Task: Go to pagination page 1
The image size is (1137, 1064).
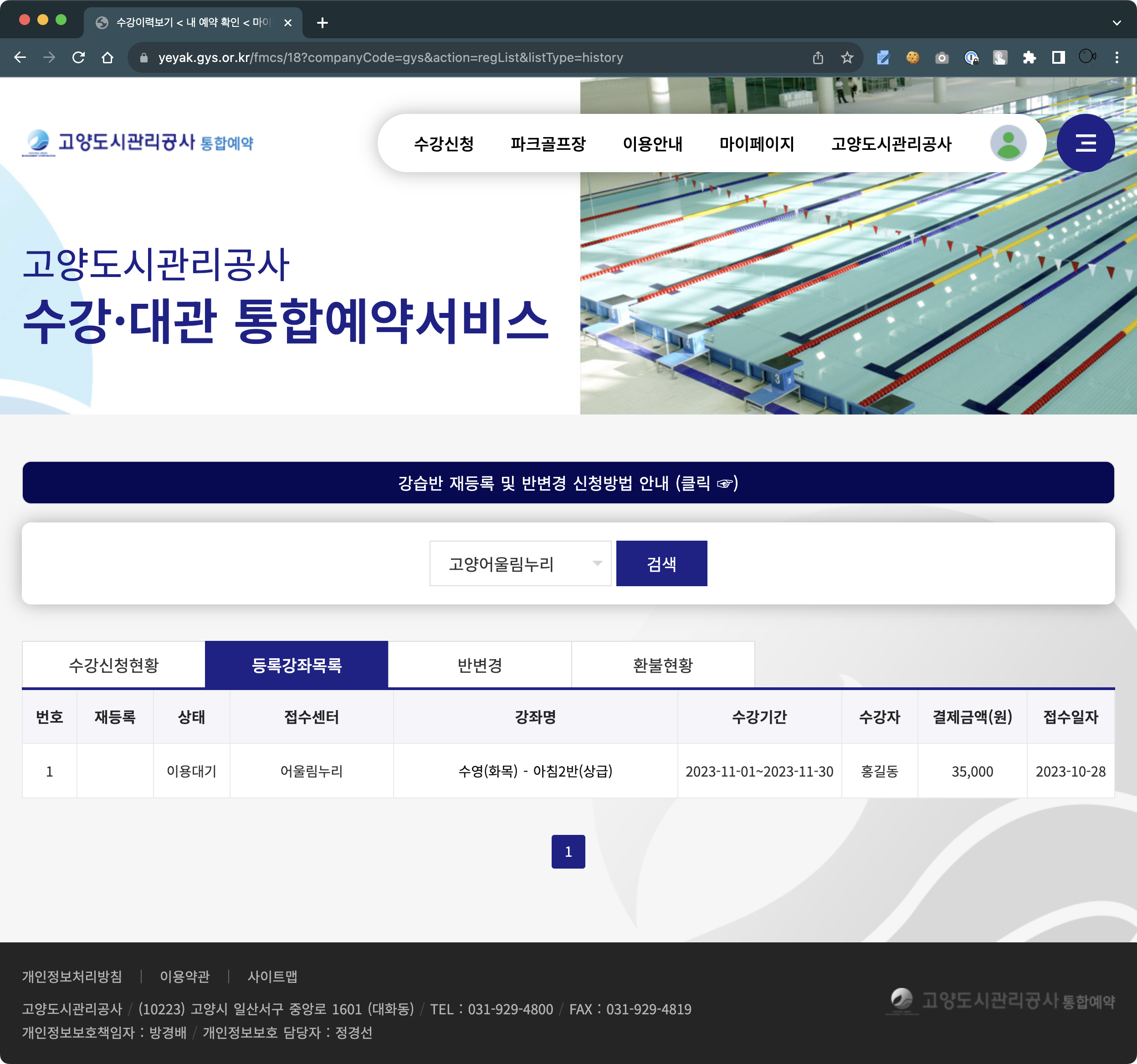Action: 568,851
